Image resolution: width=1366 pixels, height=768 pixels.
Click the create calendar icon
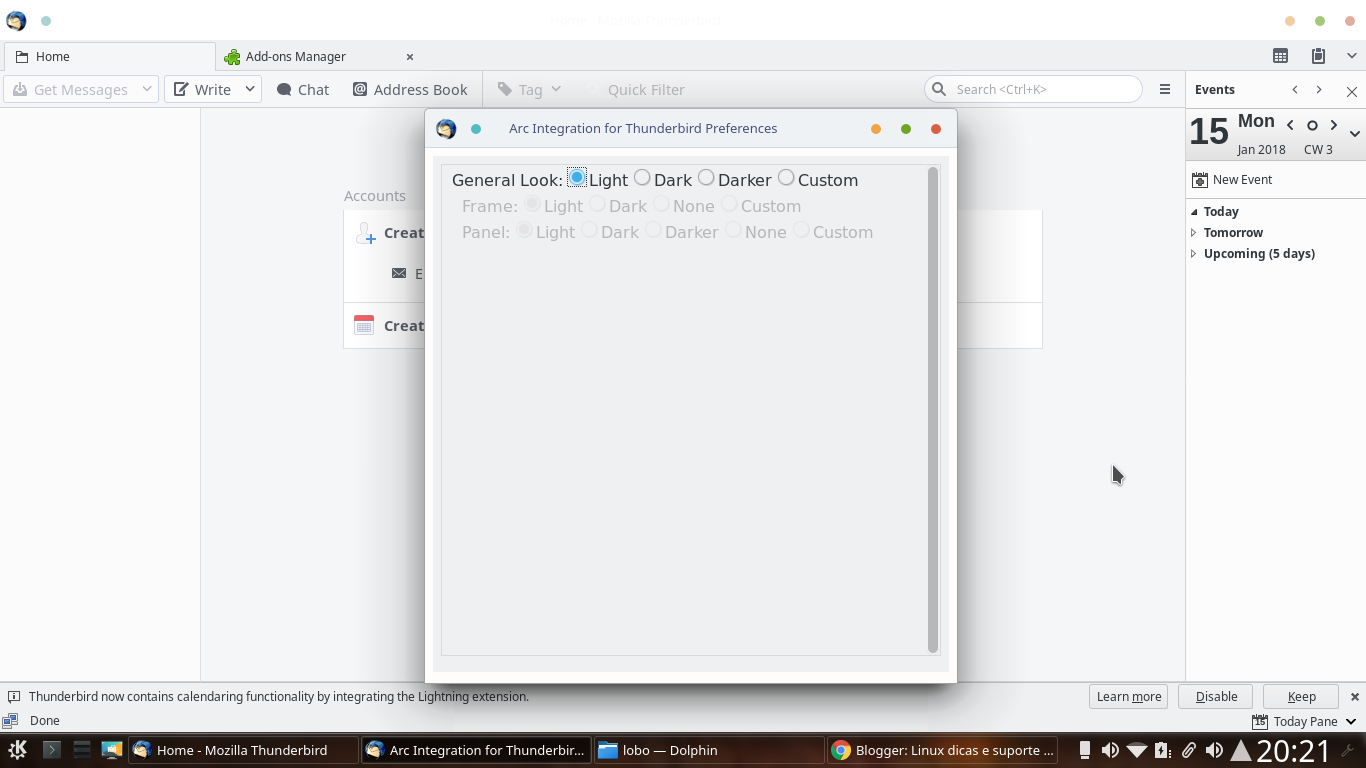(364, 325)
